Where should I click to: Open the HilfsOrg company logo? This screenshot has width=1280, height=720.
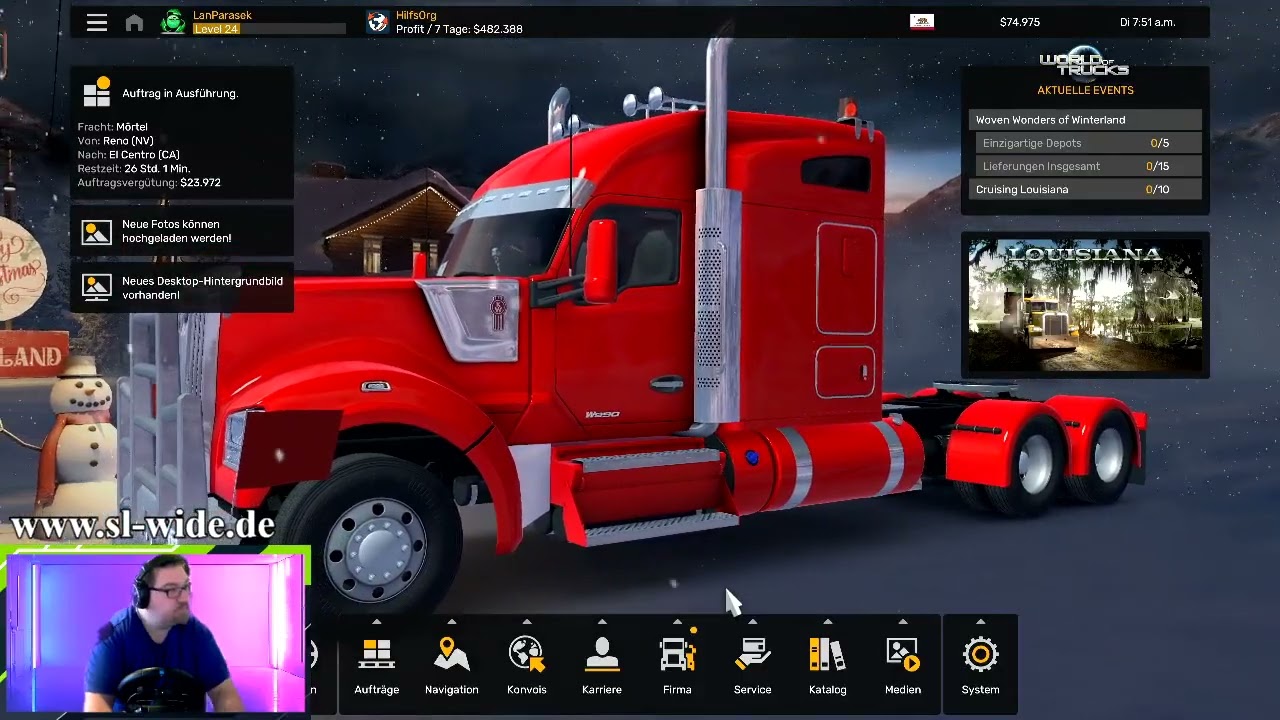[378, 22]
